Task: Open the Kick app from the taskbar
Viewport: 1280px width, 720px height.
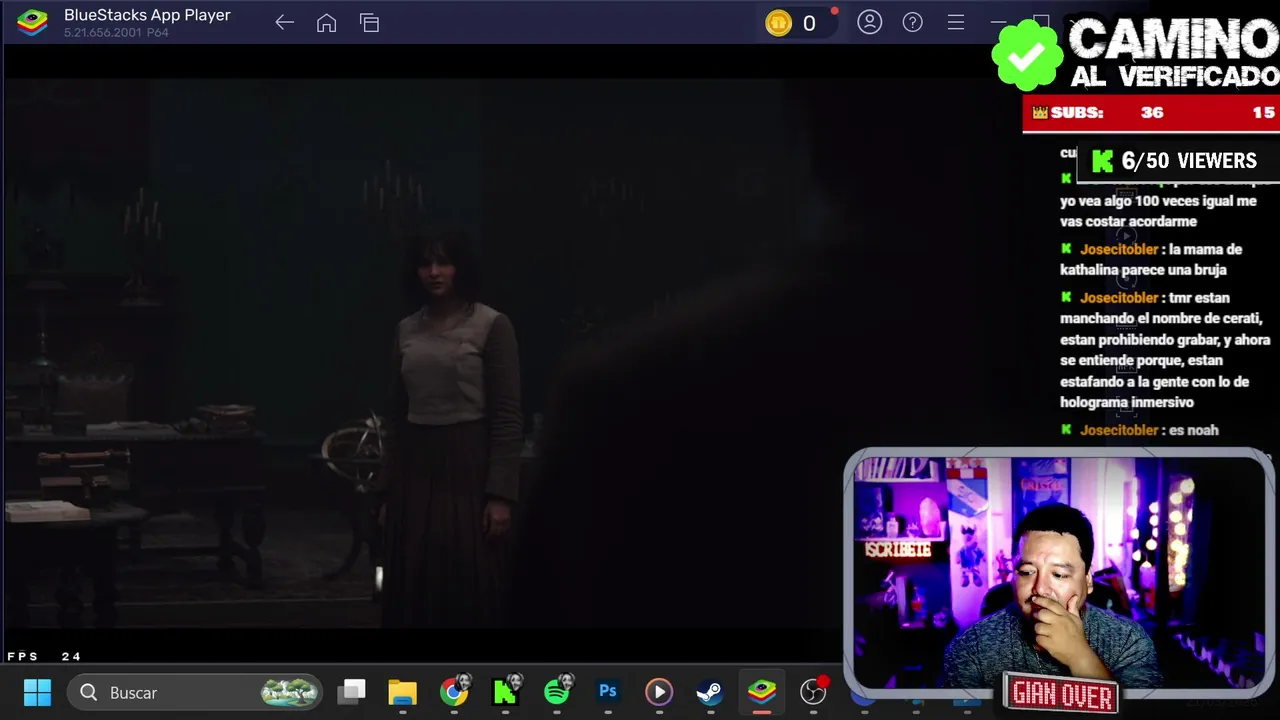Action: pyautogui.click(x=505, y=691)
